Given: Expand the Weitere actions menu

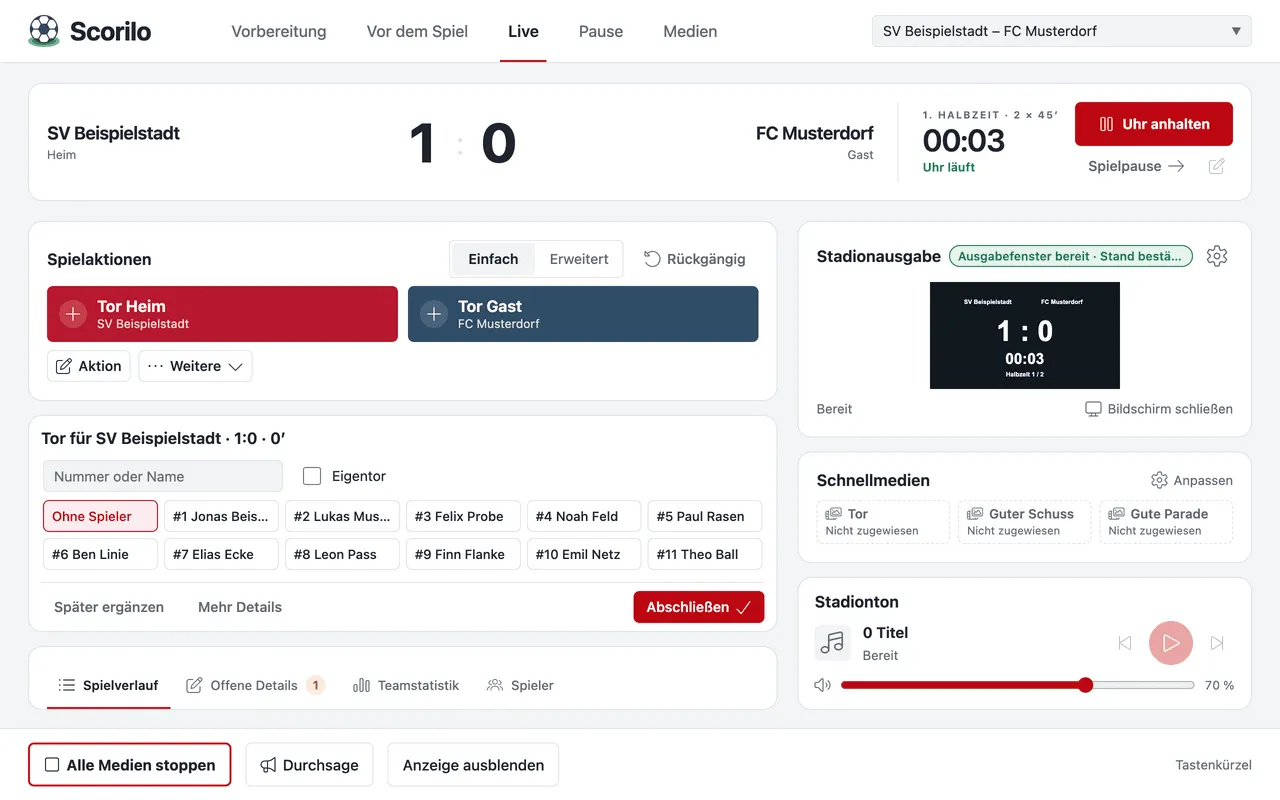Looking at the screenshot, I should (196, 366).
